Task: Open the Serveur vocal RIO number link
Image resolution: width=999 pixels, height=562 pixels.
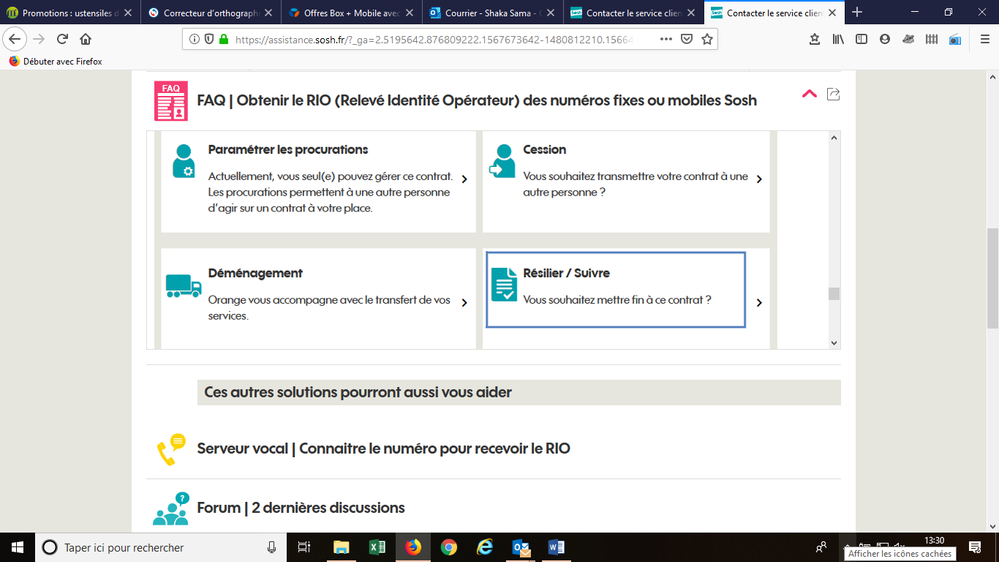Action: point(383,449)
